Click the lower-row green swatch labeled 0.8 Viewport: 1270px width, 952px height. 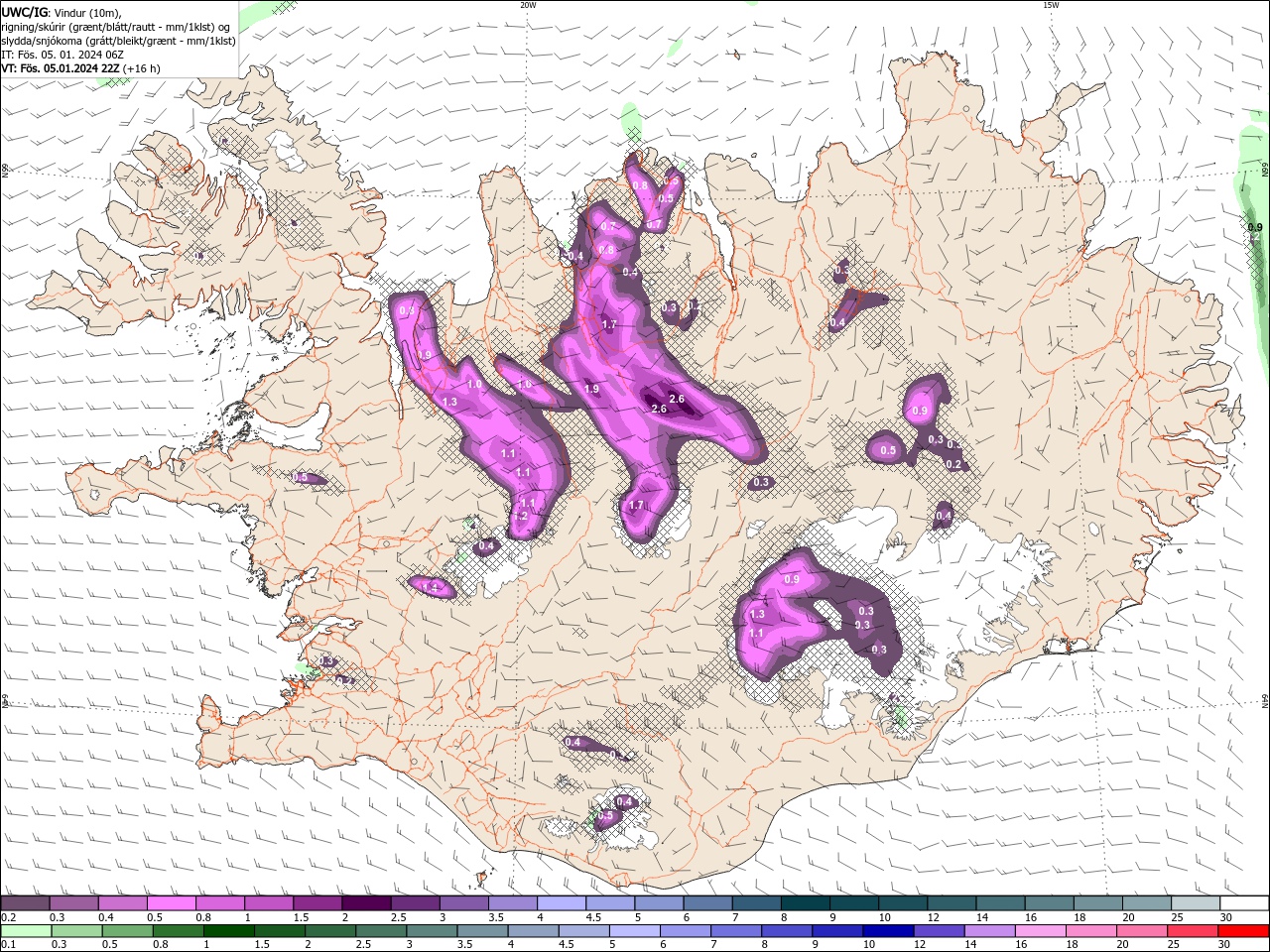tap(177, 931)
